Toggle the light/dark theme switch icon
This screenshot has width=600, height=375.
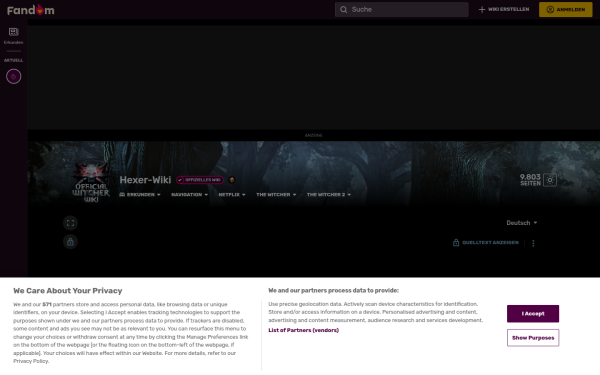[550, 180]
